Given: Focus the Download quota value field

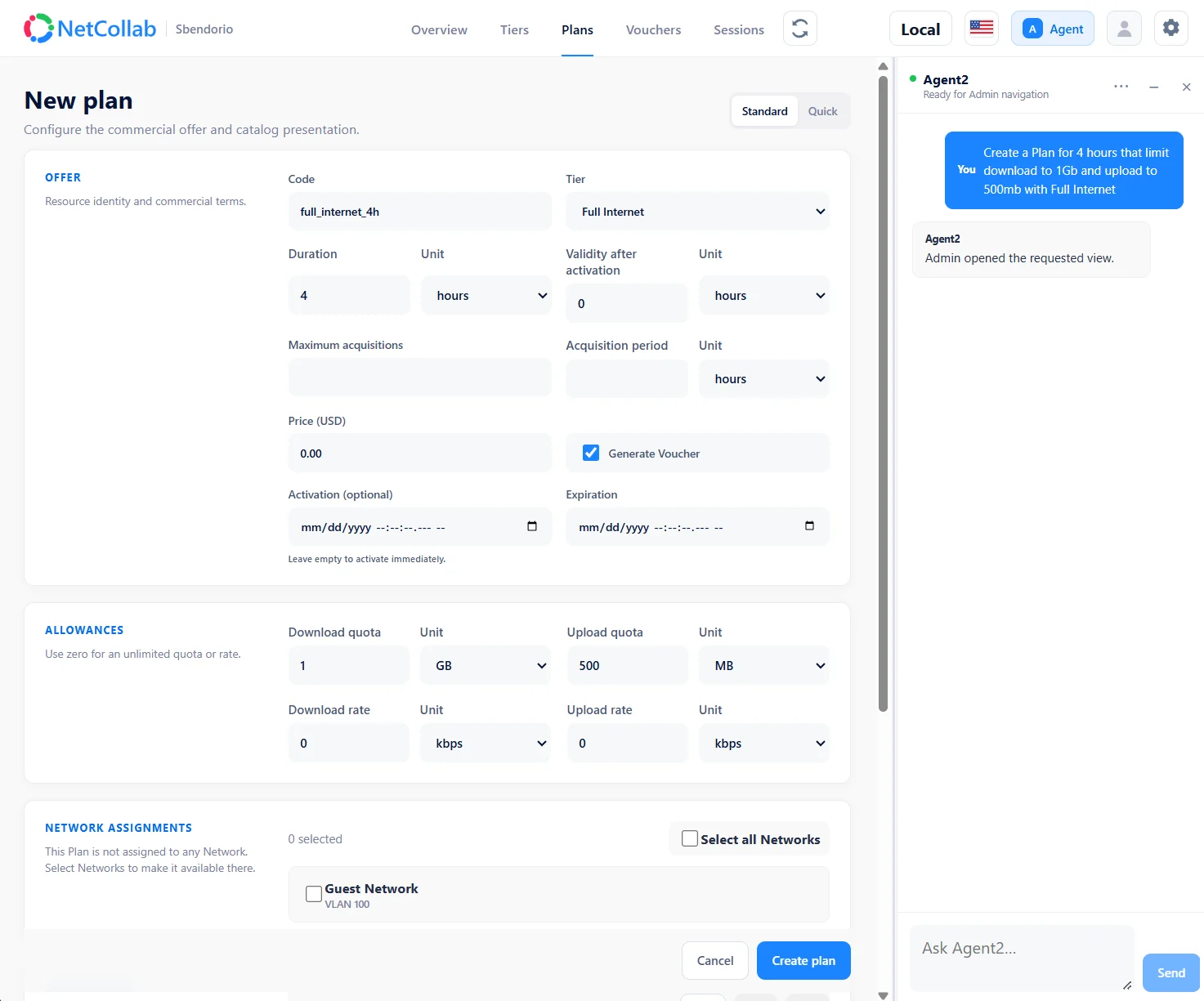Looking at the screenshot, I should tap(349, 666).
